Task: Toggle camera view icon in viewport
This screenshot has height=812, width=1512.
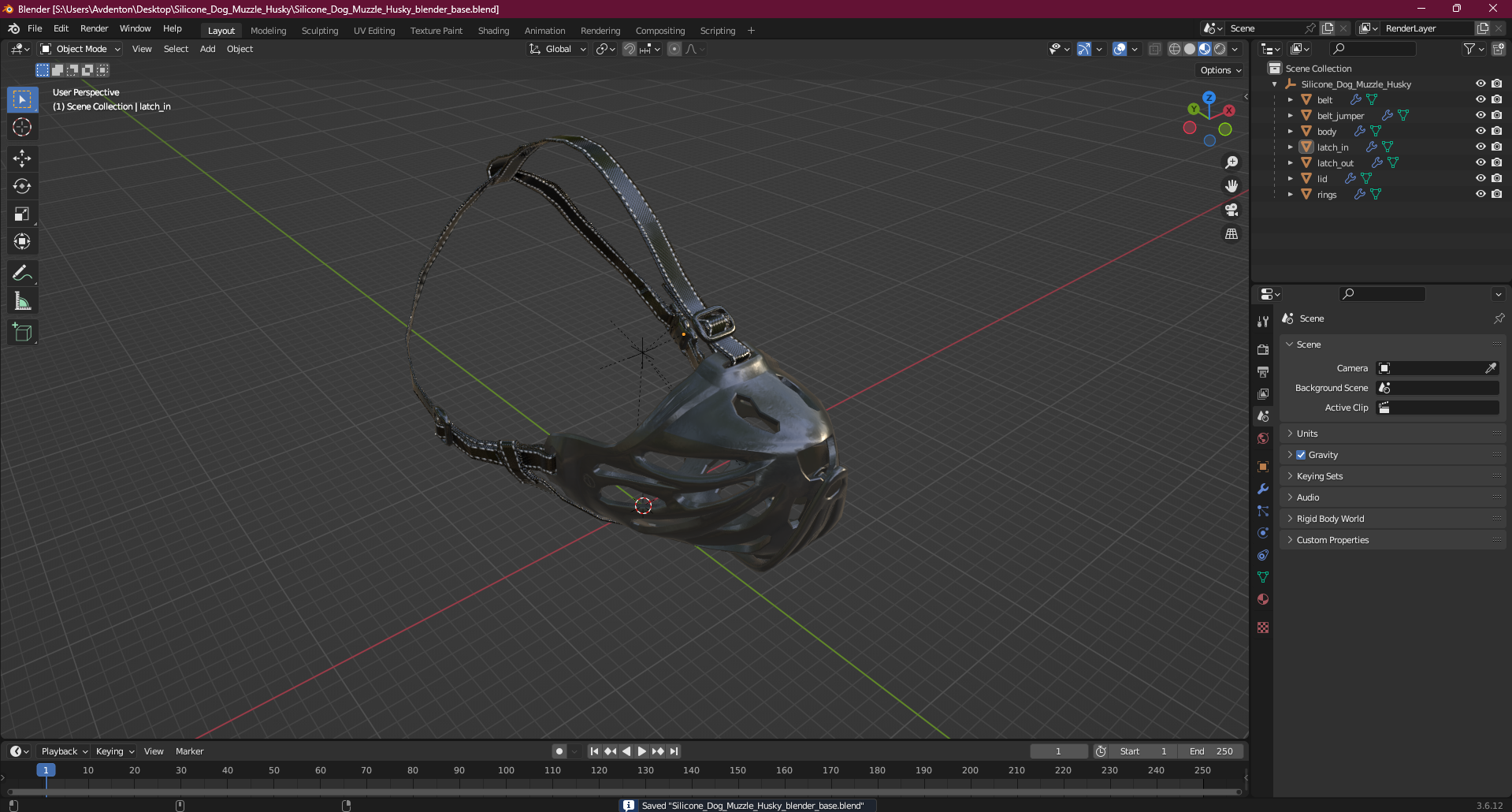Action: coord(1232,210)
